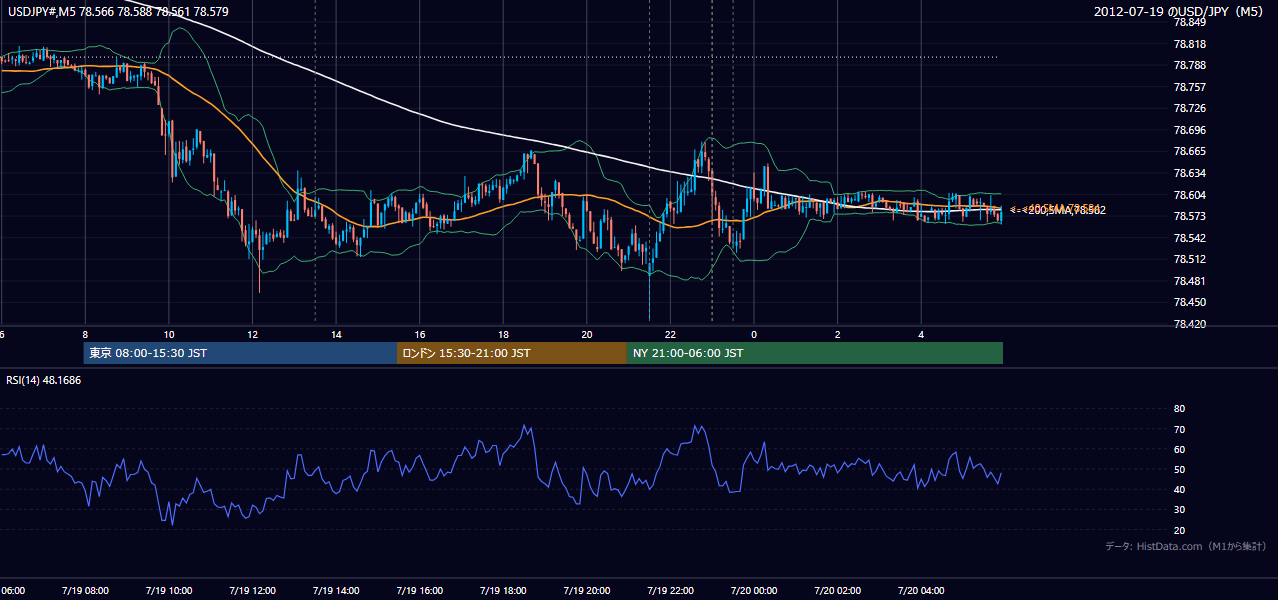Click hour label 12 under price chart
1278x600 pixels.
pyautogui.click(x=253, y=334)
